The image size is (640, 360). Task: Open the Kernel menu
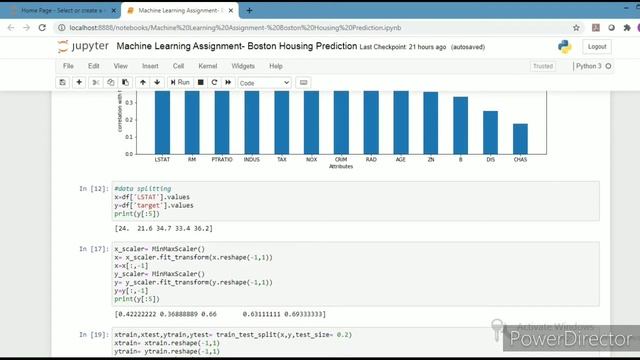(208, 66)
